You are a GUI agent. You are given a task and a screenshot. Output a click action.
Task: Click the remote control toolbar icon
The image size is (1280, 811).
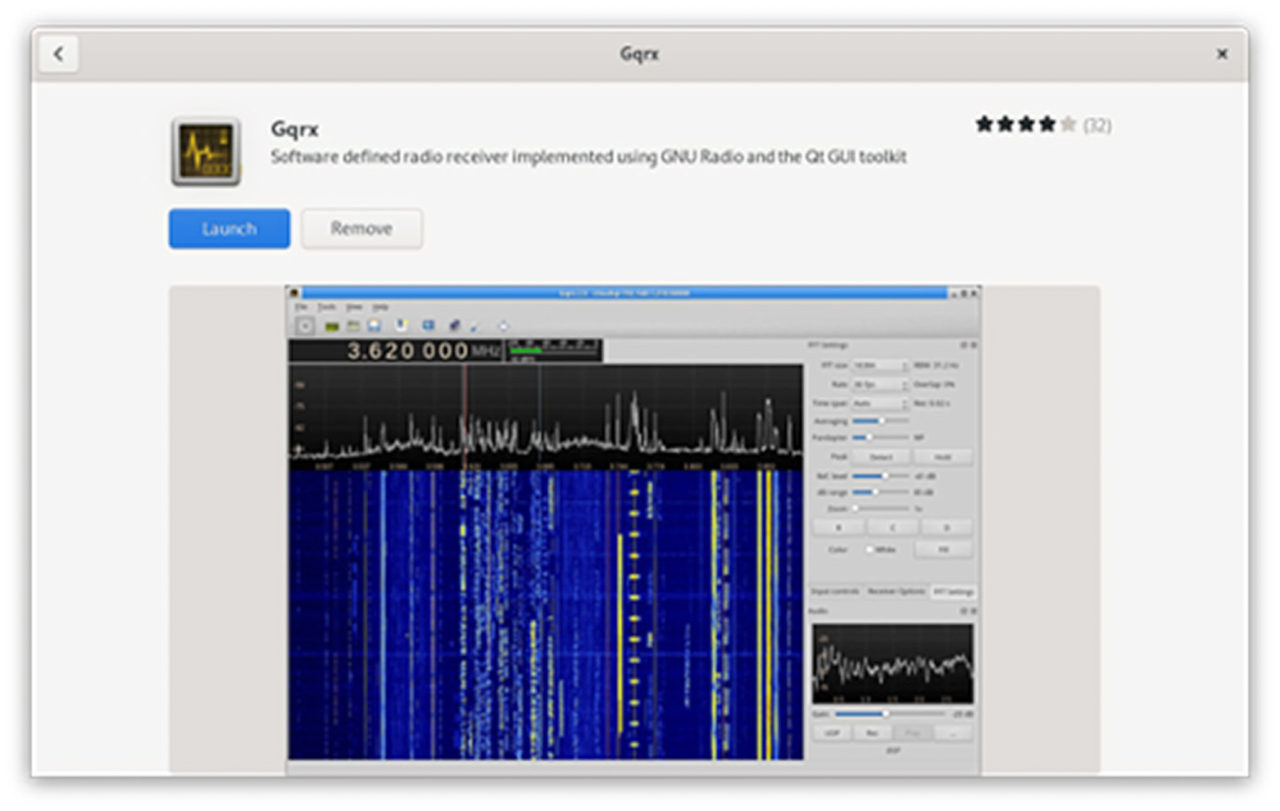pyautogui.click(x=453, y=324)
